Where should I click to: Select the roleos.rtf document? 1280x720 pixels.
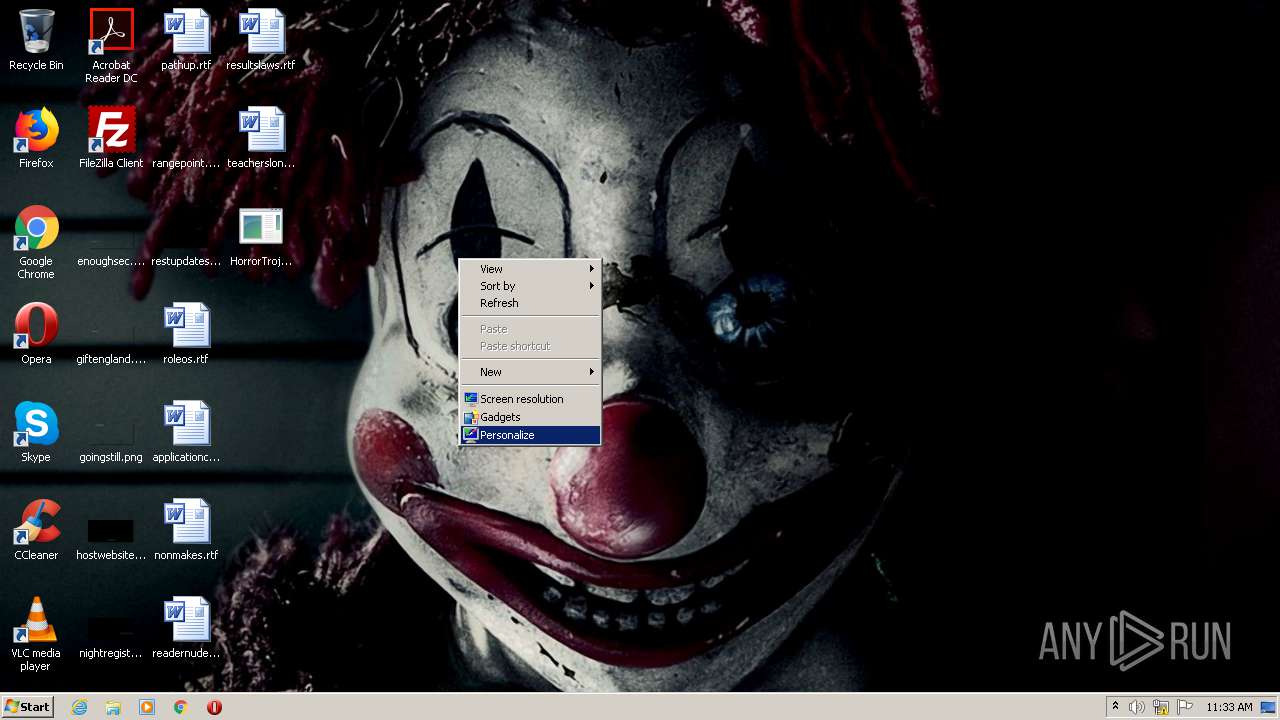click(186, 334)
